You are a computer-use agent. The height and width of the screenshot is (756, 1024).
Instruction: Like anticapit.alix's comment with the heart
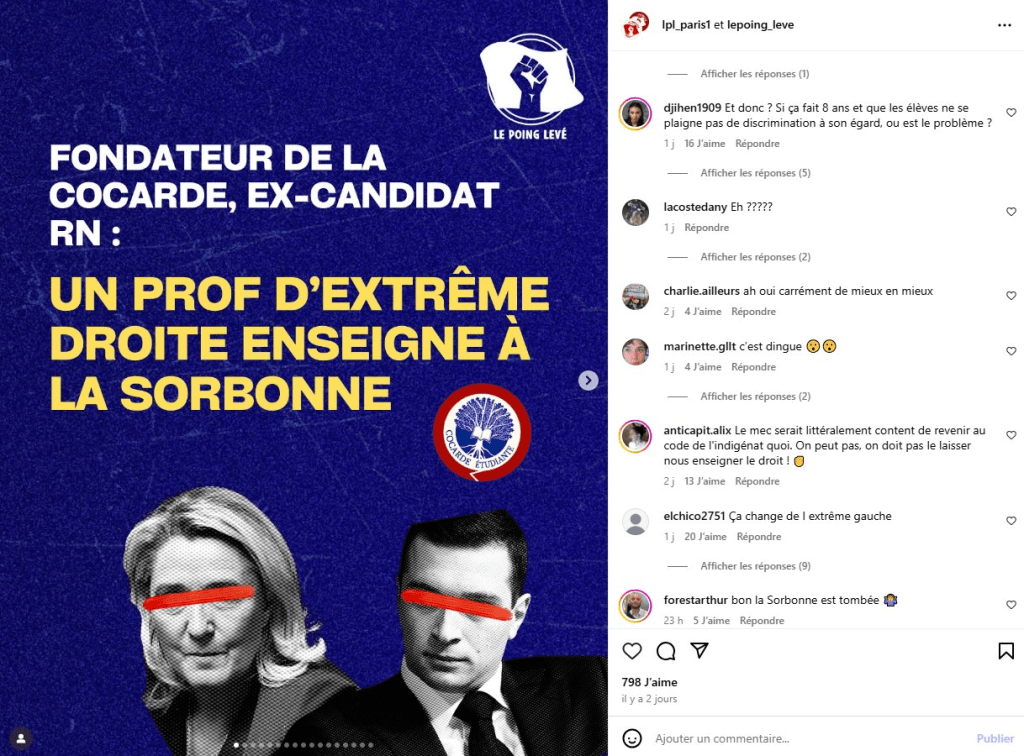tap(1011, 435)
